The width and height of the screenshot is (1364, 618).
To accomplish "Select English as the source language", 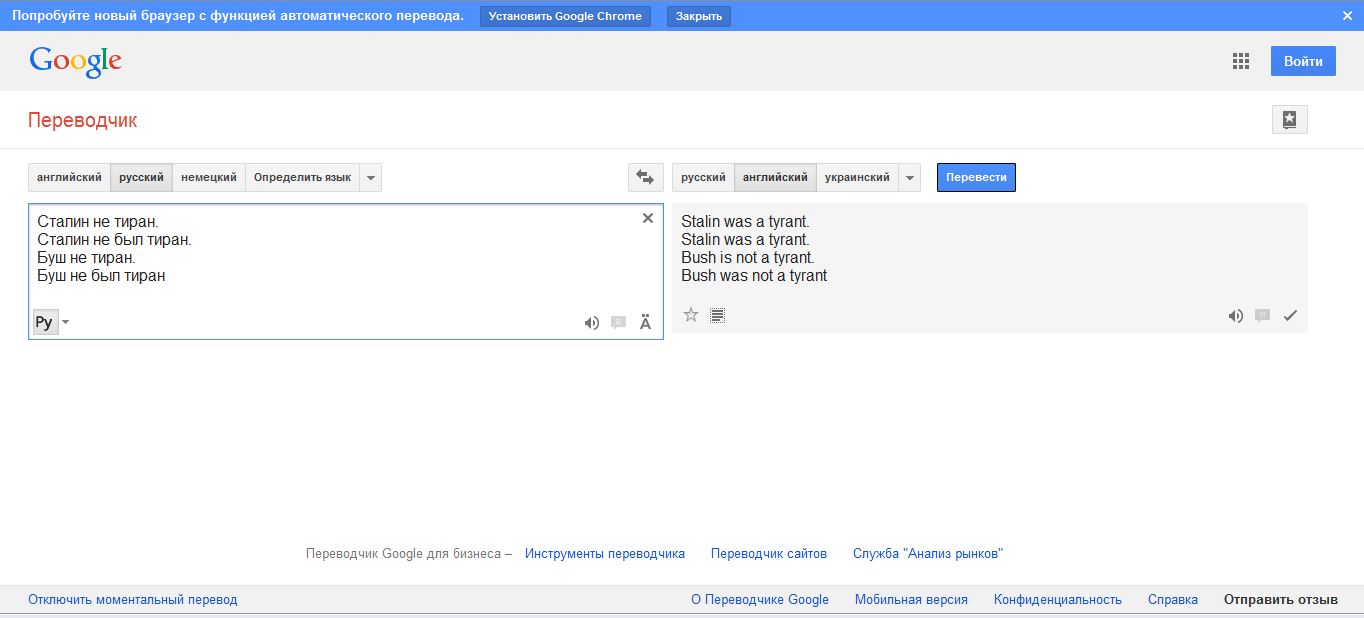I will click(69, 177).
